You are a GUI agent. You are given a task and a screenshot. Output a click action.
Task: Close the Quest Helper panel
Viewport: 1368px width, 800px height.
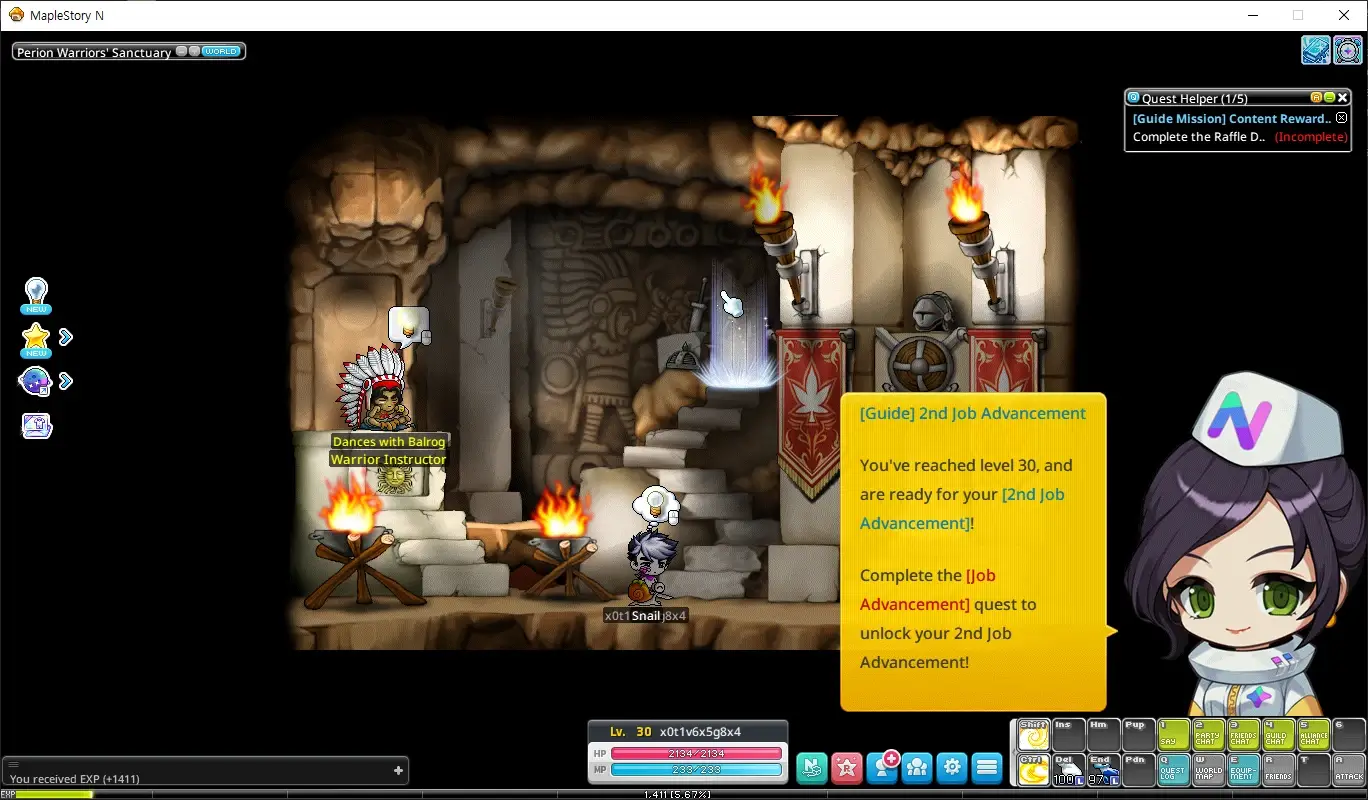(x=1344, y=98)
